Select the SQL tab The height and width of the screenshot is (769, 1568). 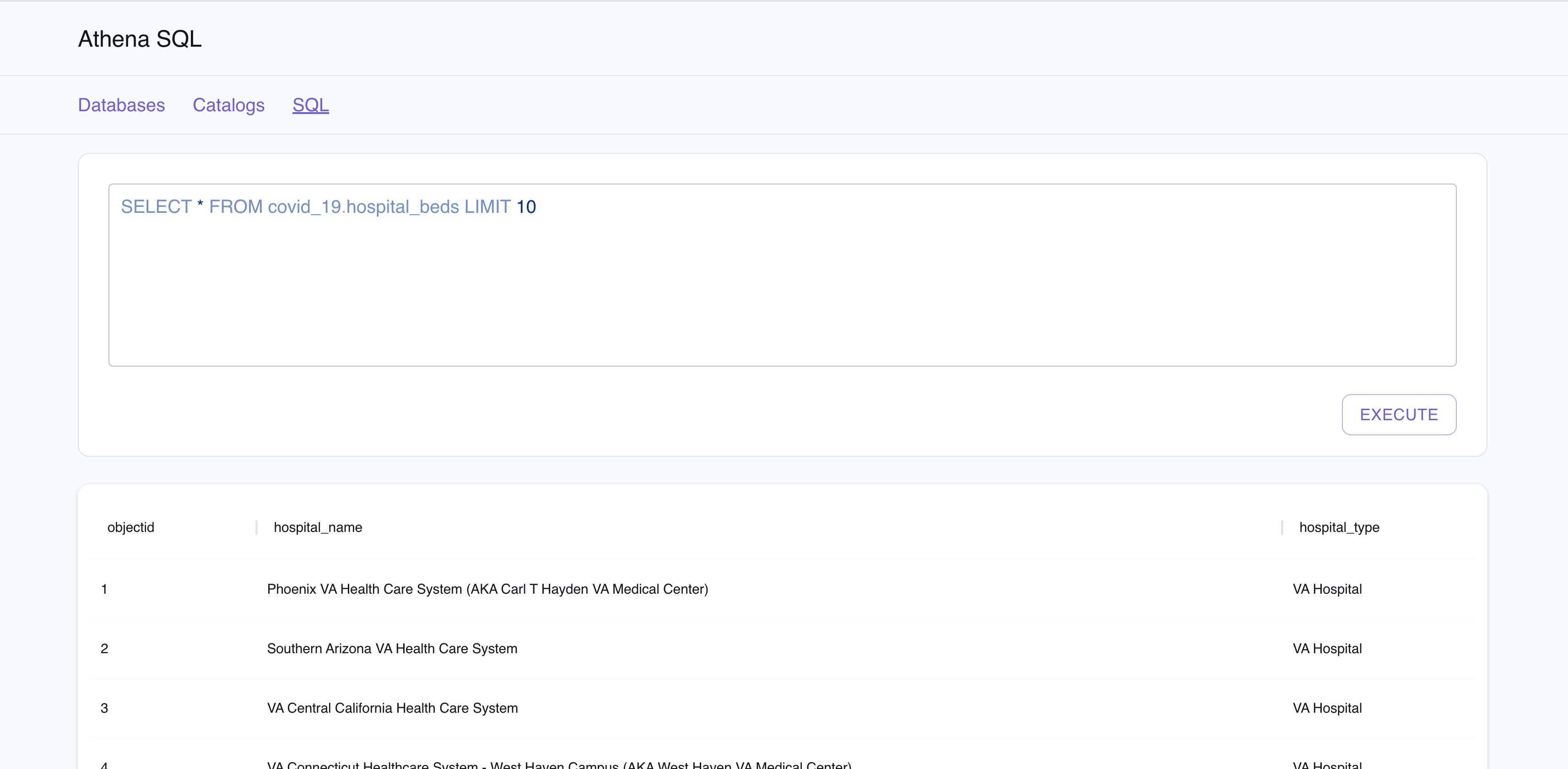point(310,105)
